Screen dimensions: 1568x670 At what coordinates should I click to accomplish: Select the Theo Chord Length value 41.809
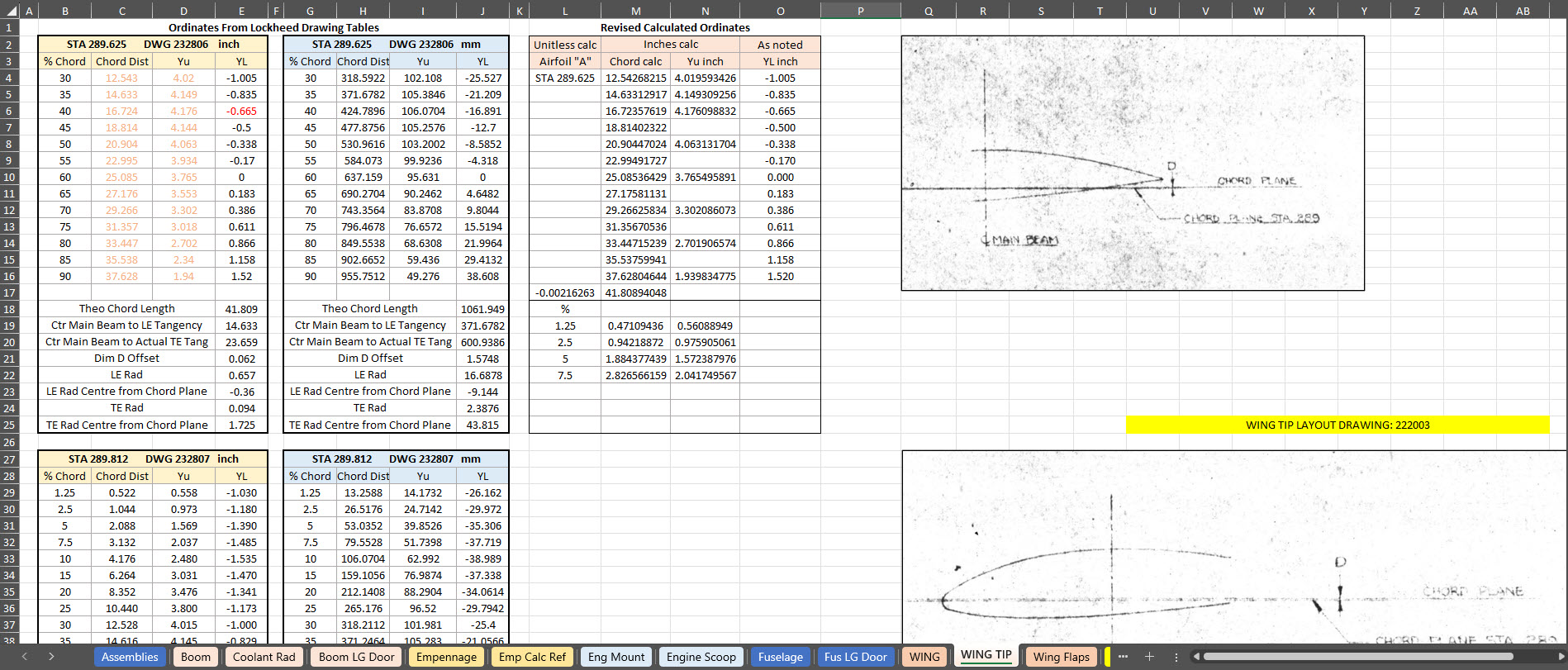click(241, 309)
